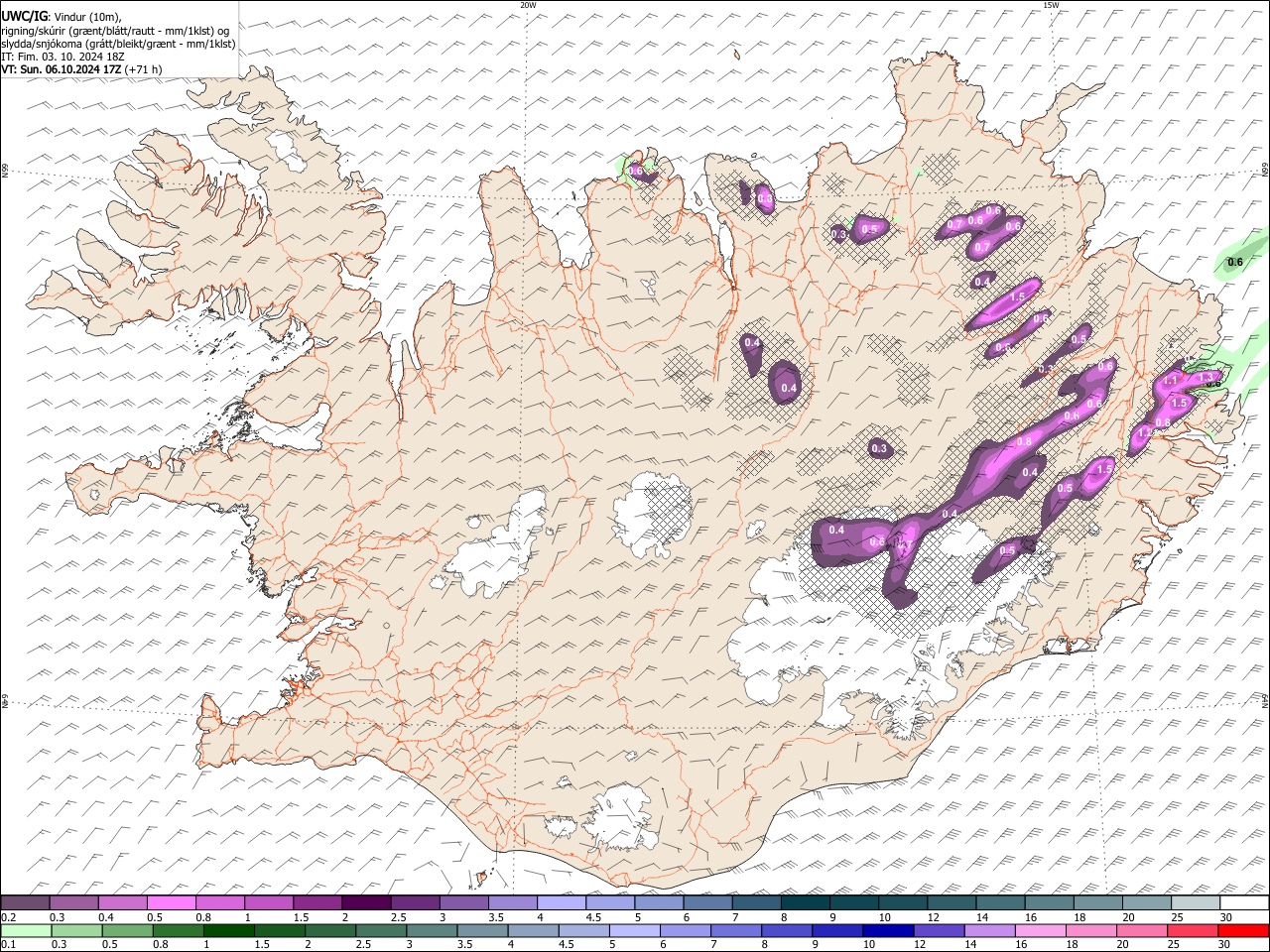This screenshot has height=952, width=1270.
Task: Select the light pink 16 swatch in lower legend
Action: (1041, 931)
